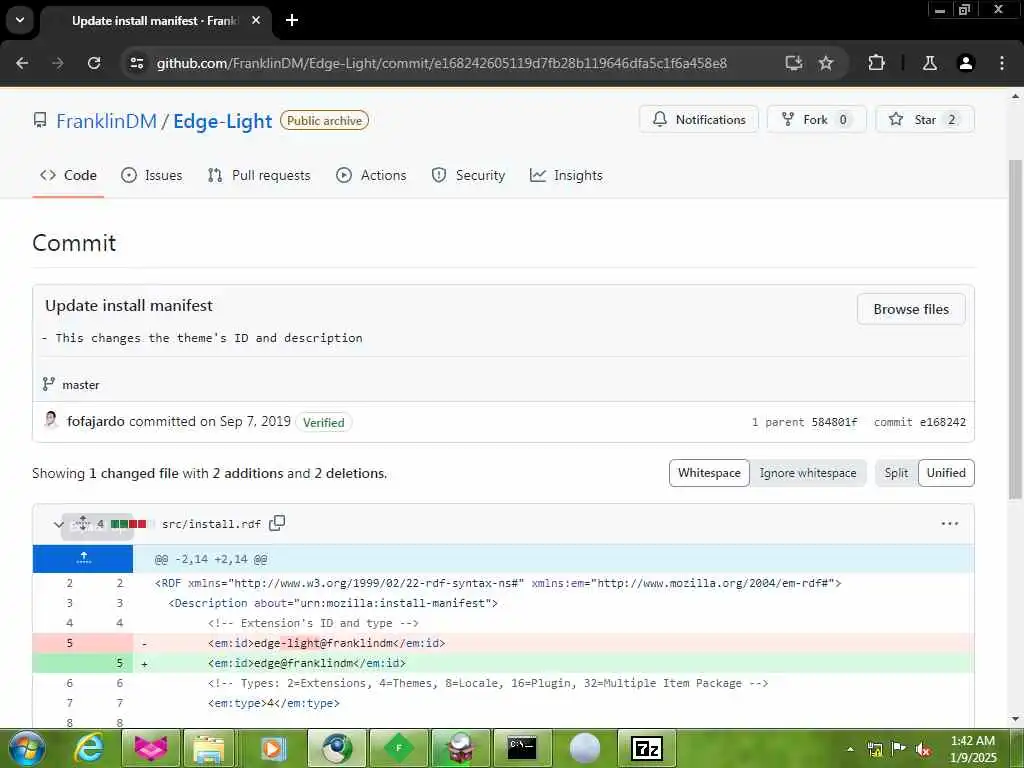This screenshot has height=768, width=1024.
Task: Copy src/install.rdf file path
Action: point(277,523)
